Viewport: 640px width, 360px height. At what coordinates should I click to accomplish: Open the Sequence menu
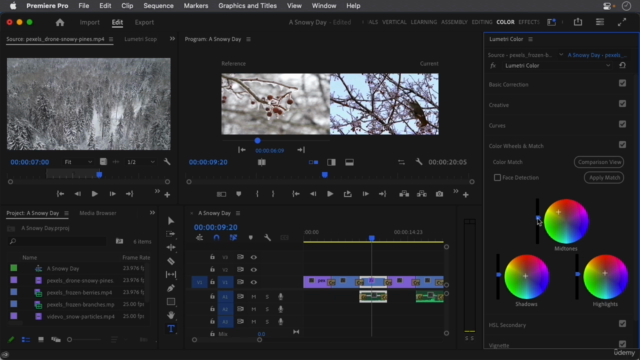click(x=158, y=6)
